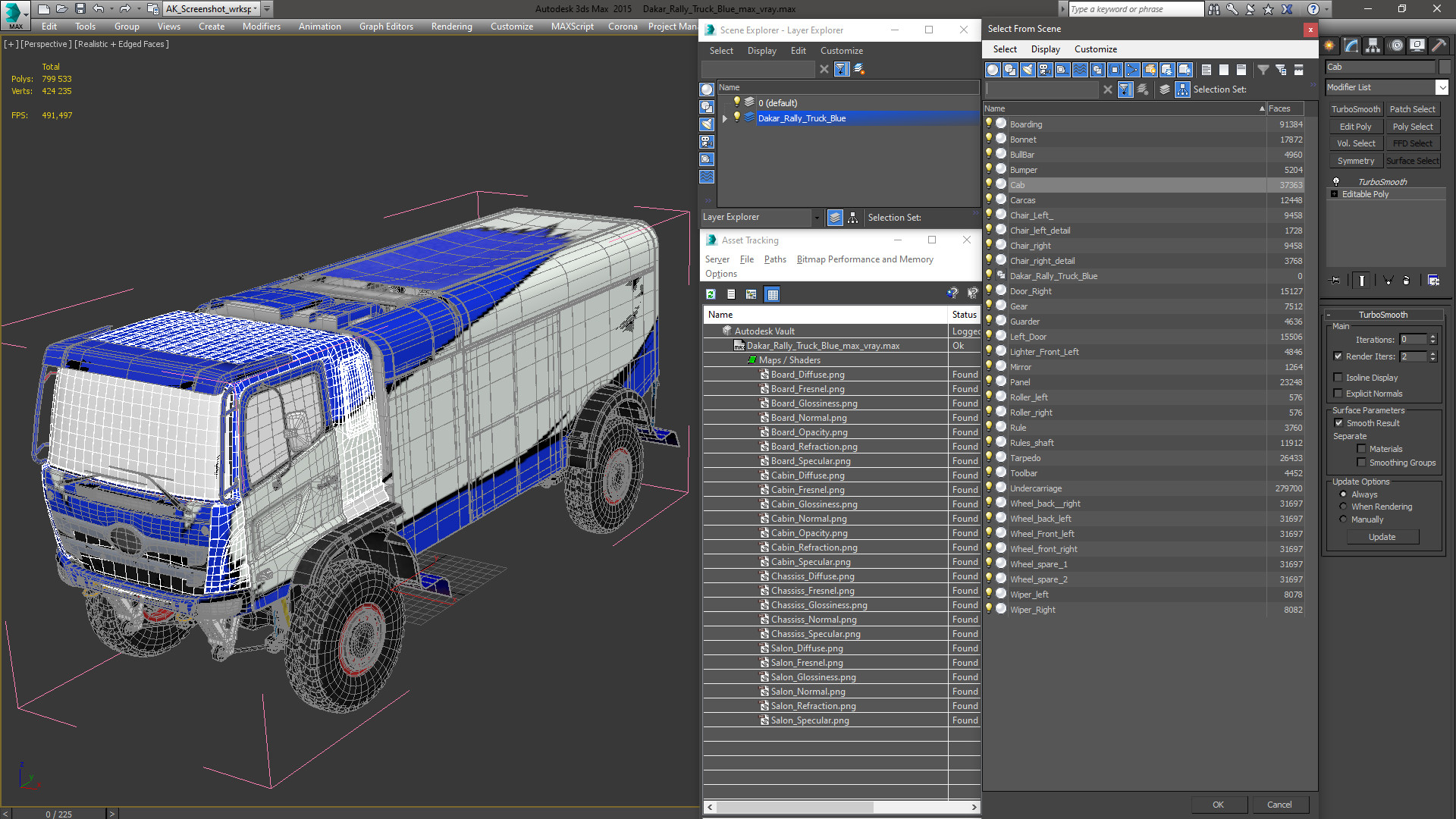This screenshot has width=1456, height=819.
Task: Enable Separate by Smoothing Groups checkbox
Action: 1361,463
